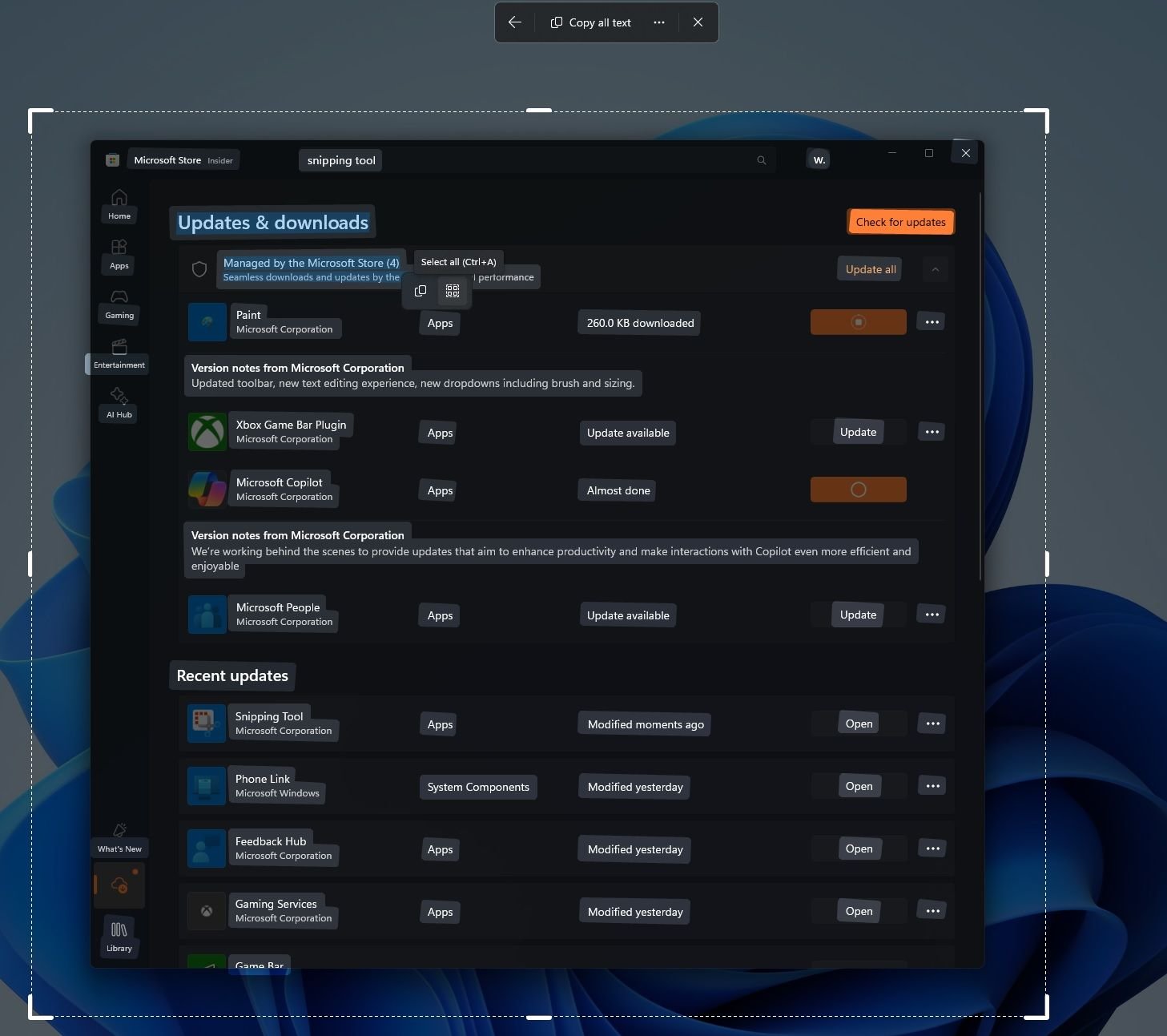
Task: Click the copy selected text icon
Action: click(420, 290)
